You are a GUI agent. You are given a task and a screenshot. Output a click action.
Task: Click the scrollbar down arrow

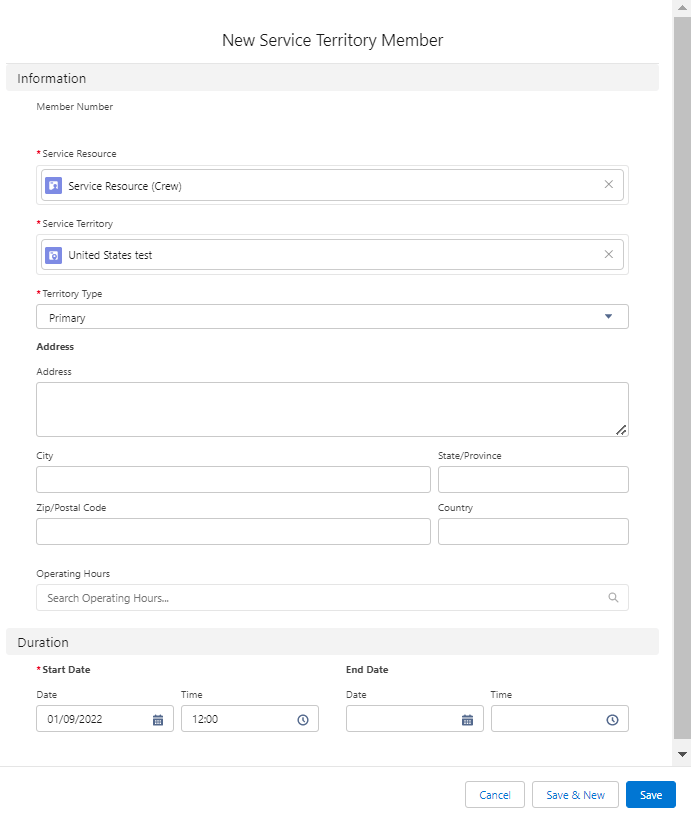[x=682, y=753]
